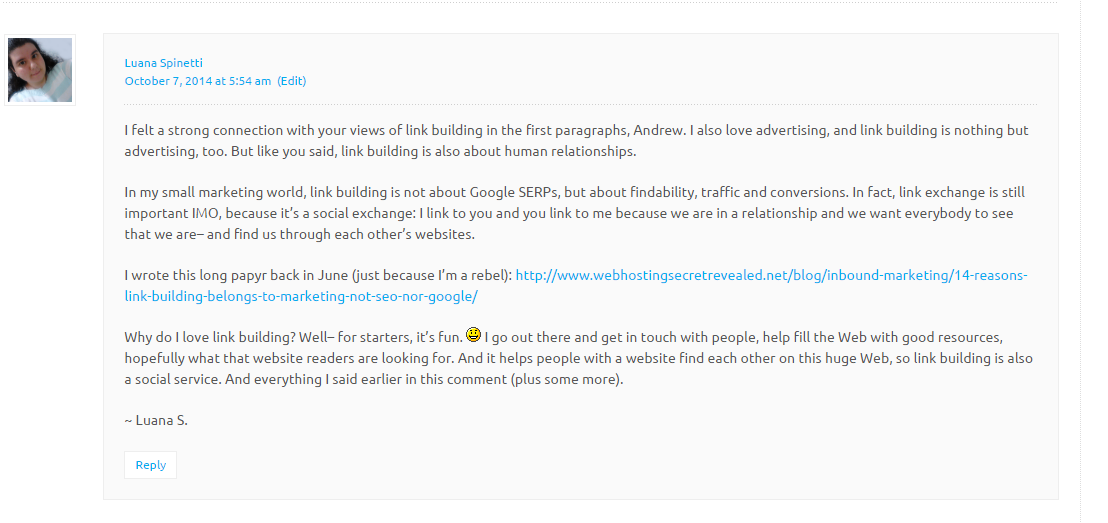The image size is (1108, 523).
Task: Open the webhostingsecretrevealed.net blog URL
Action: pyautogui.click(x=772, y=275)
